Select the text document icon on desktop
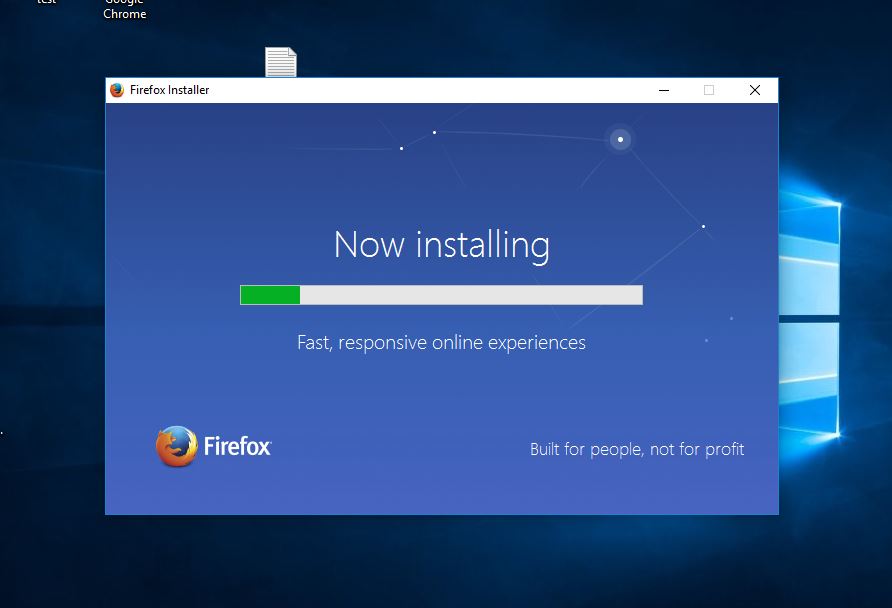 [281, 62]
